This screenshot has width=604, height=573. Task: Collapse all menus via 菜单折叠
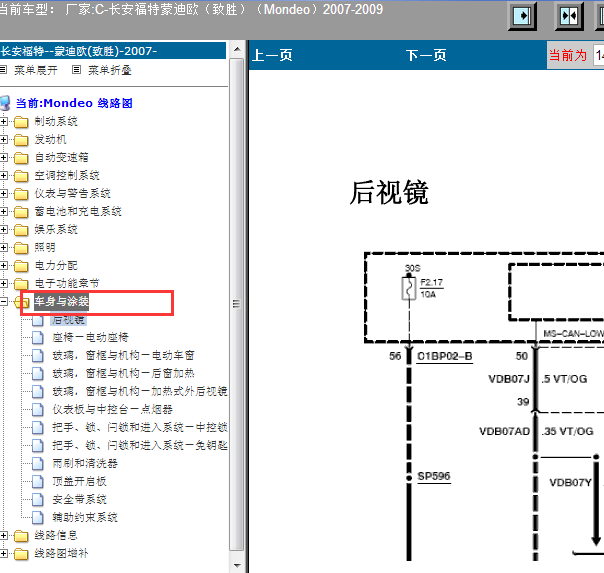pos(110,70)
